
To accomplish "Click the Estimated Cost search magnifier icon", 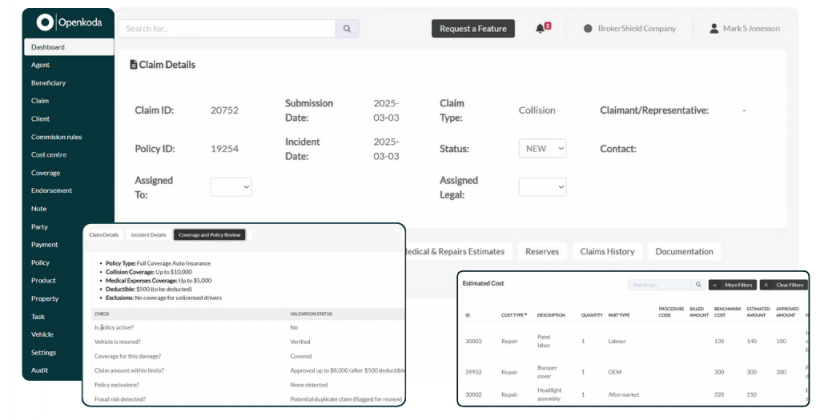I will (698, 285).
